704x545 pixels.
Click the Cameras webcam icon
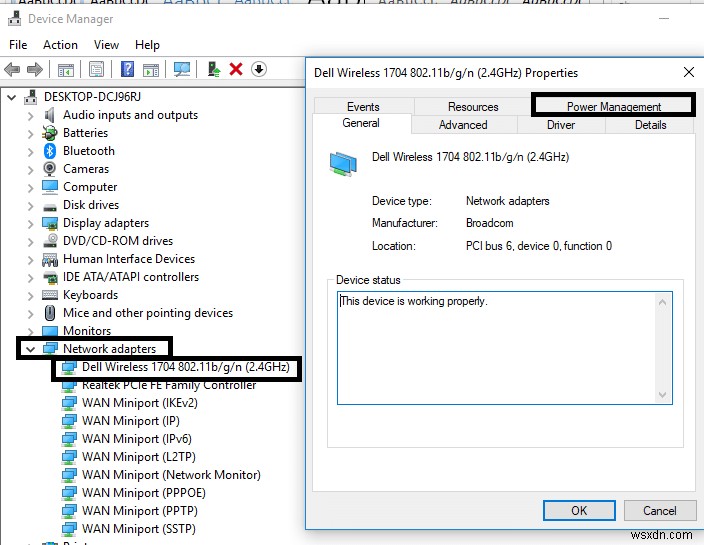click(x=49, y=169)
